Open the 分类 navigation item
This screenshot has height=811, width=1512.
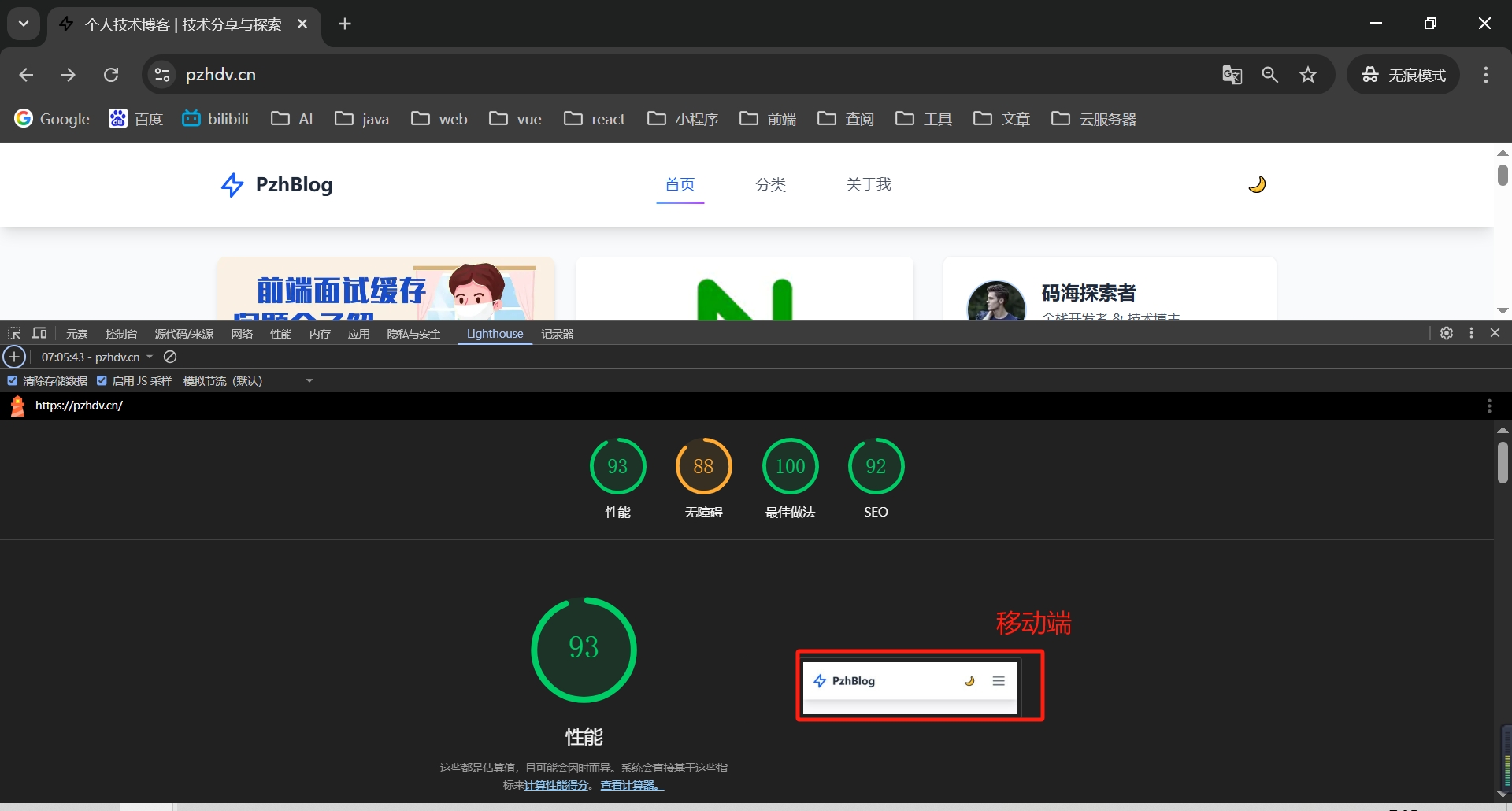point(770,184)
